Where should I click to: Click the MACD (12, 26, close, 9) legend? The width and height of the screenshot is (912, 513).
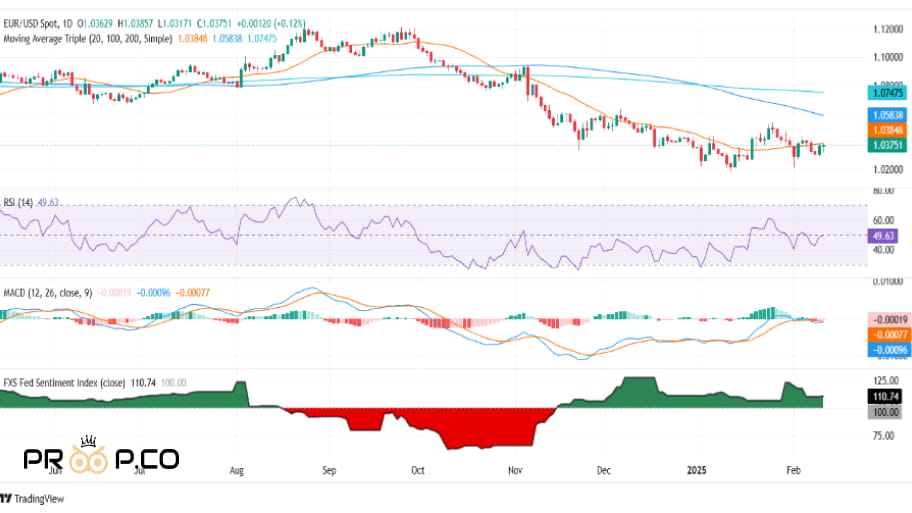pos(48,293)
